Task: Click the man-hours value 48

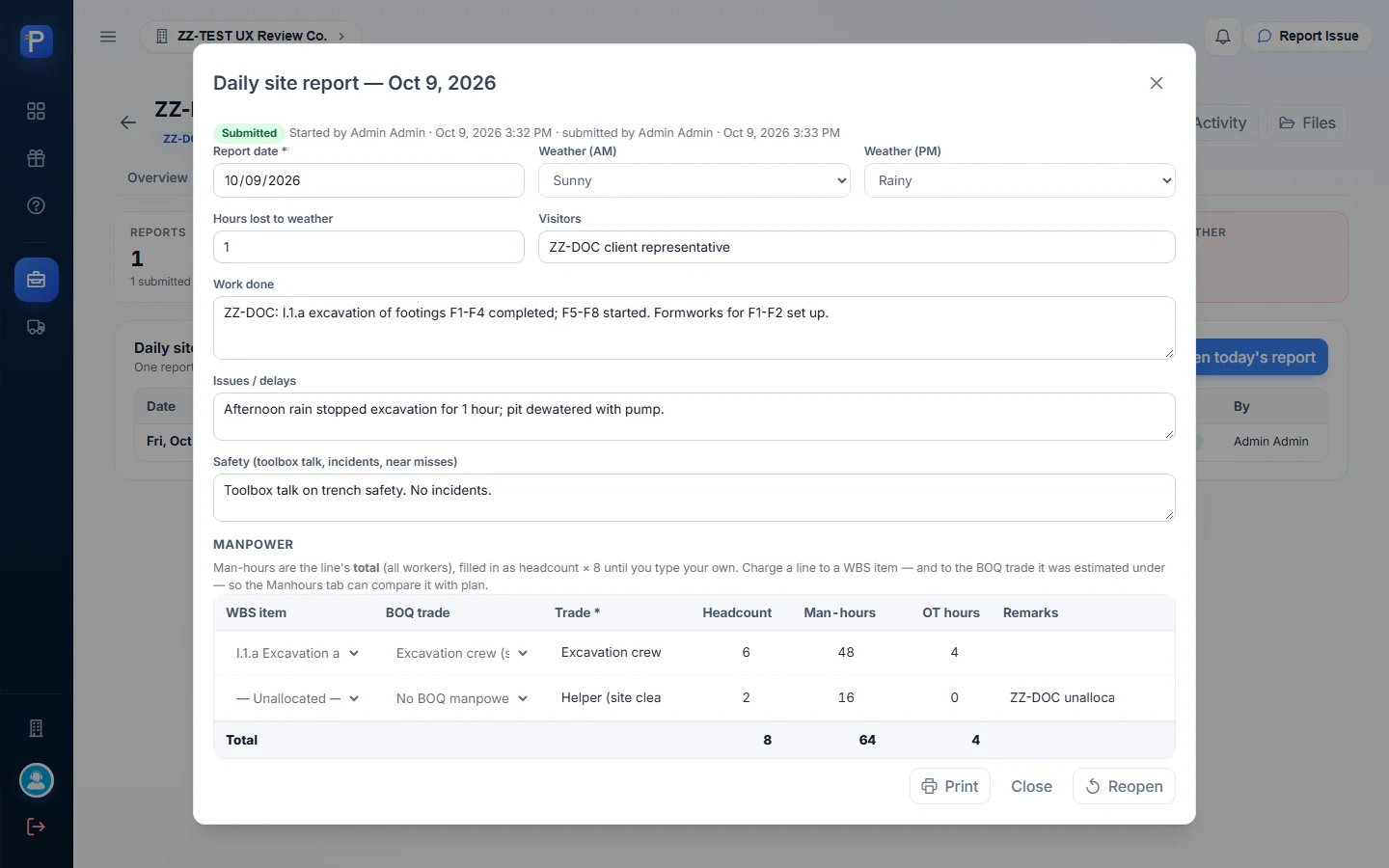Action: [x=846, y=653]
